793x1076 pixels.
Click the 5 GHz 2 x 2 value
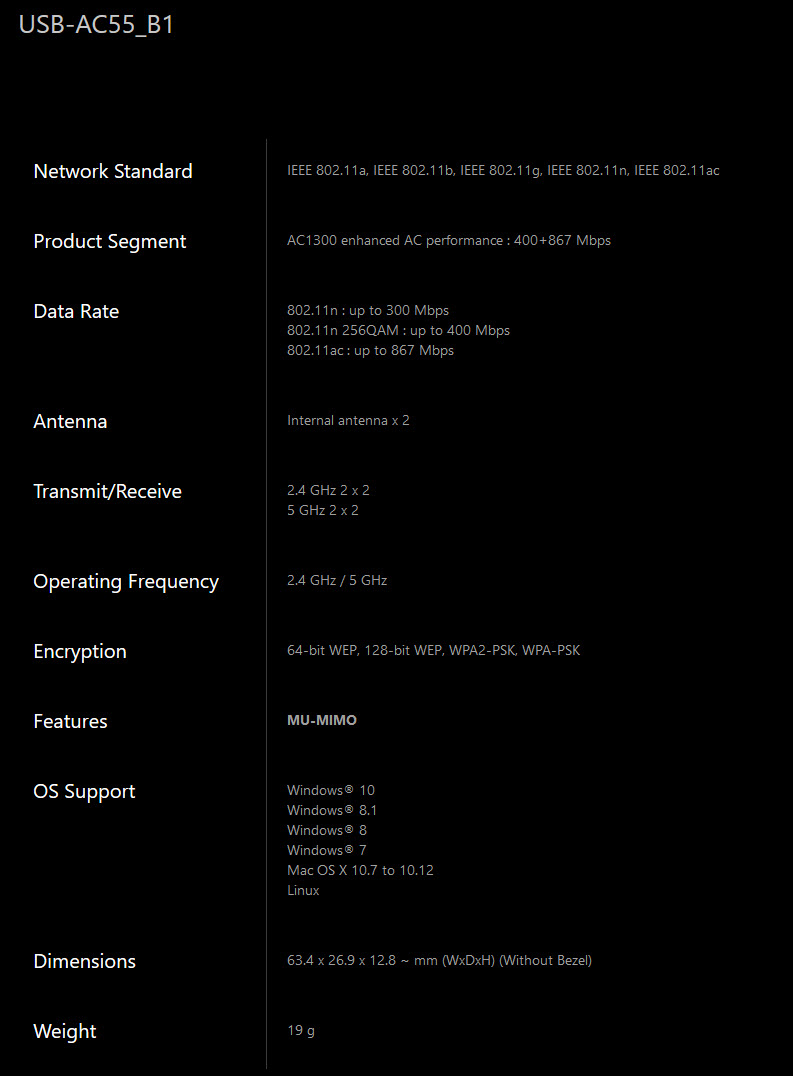click(x=323, y=511)
